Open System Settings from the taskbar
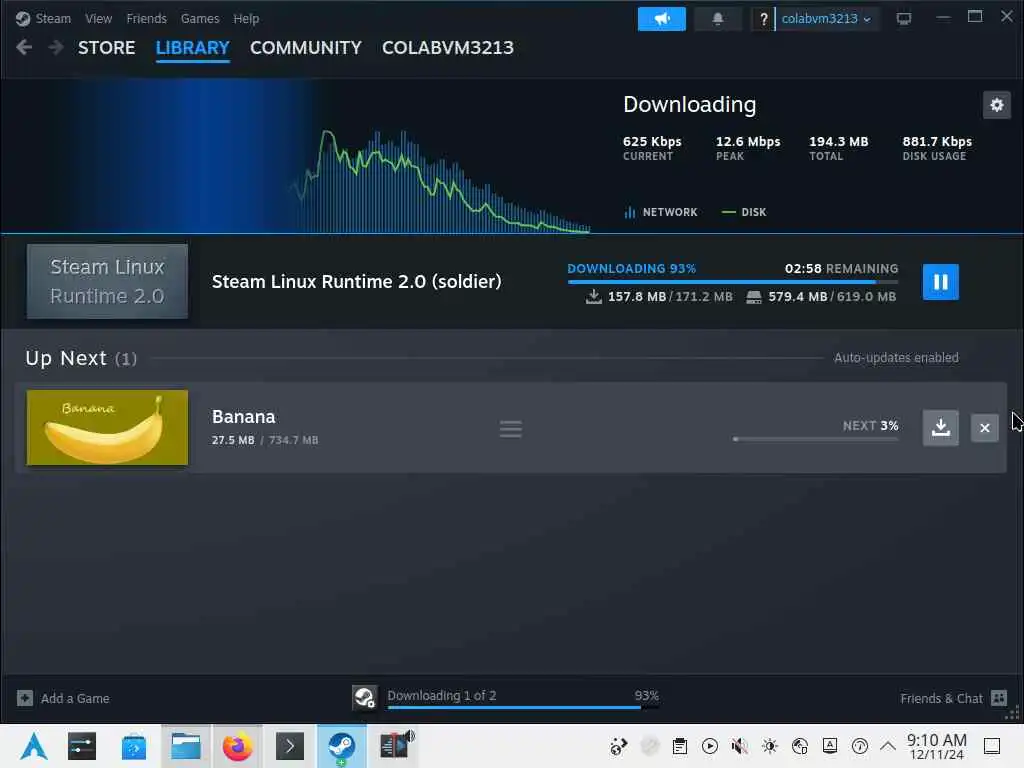The image size is (1024, 768). (x=82, y=746)
